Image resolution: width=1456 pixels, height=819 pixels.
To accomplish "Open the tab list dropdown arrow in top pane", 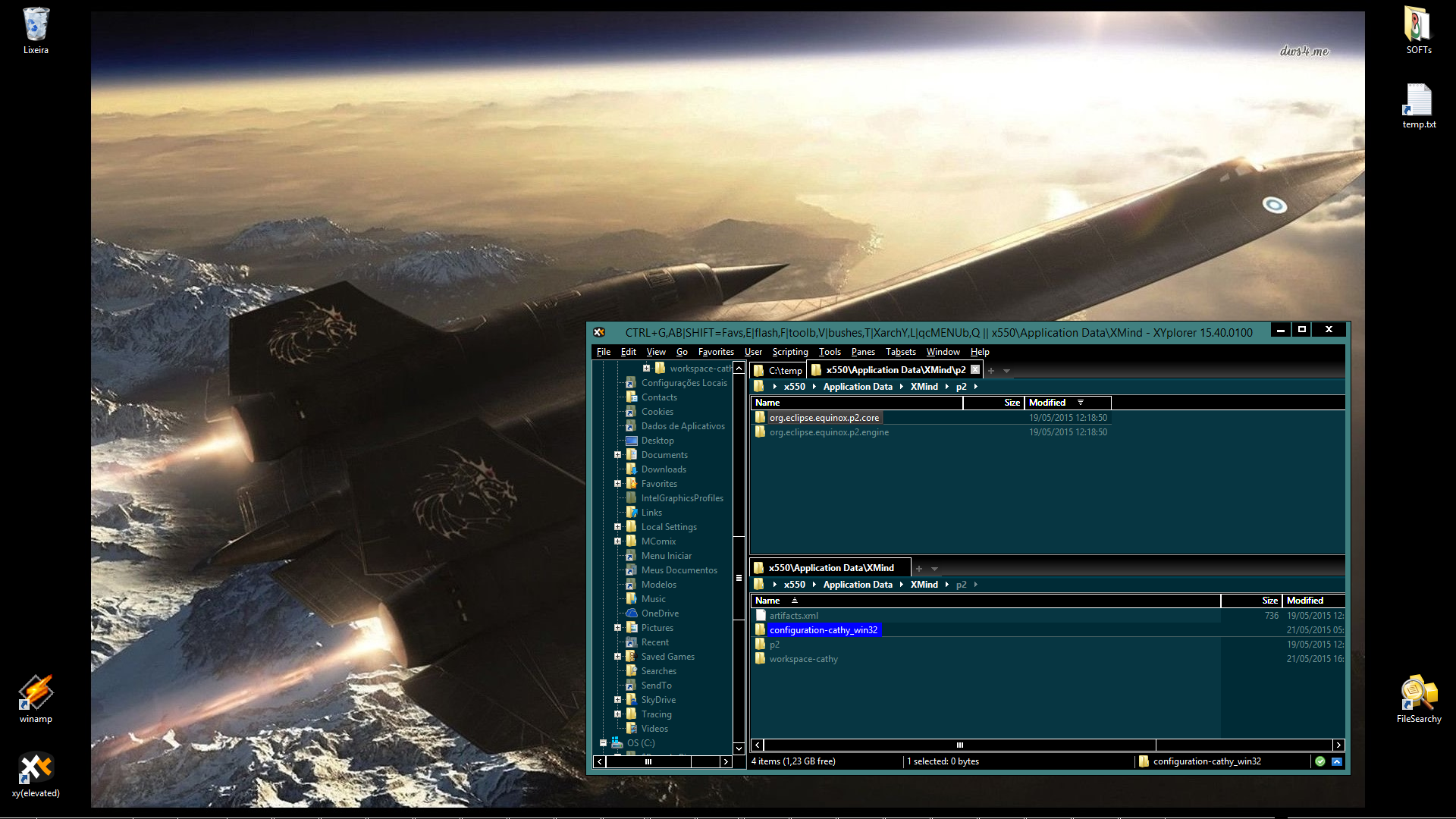I will click(x=1007, y=371).
